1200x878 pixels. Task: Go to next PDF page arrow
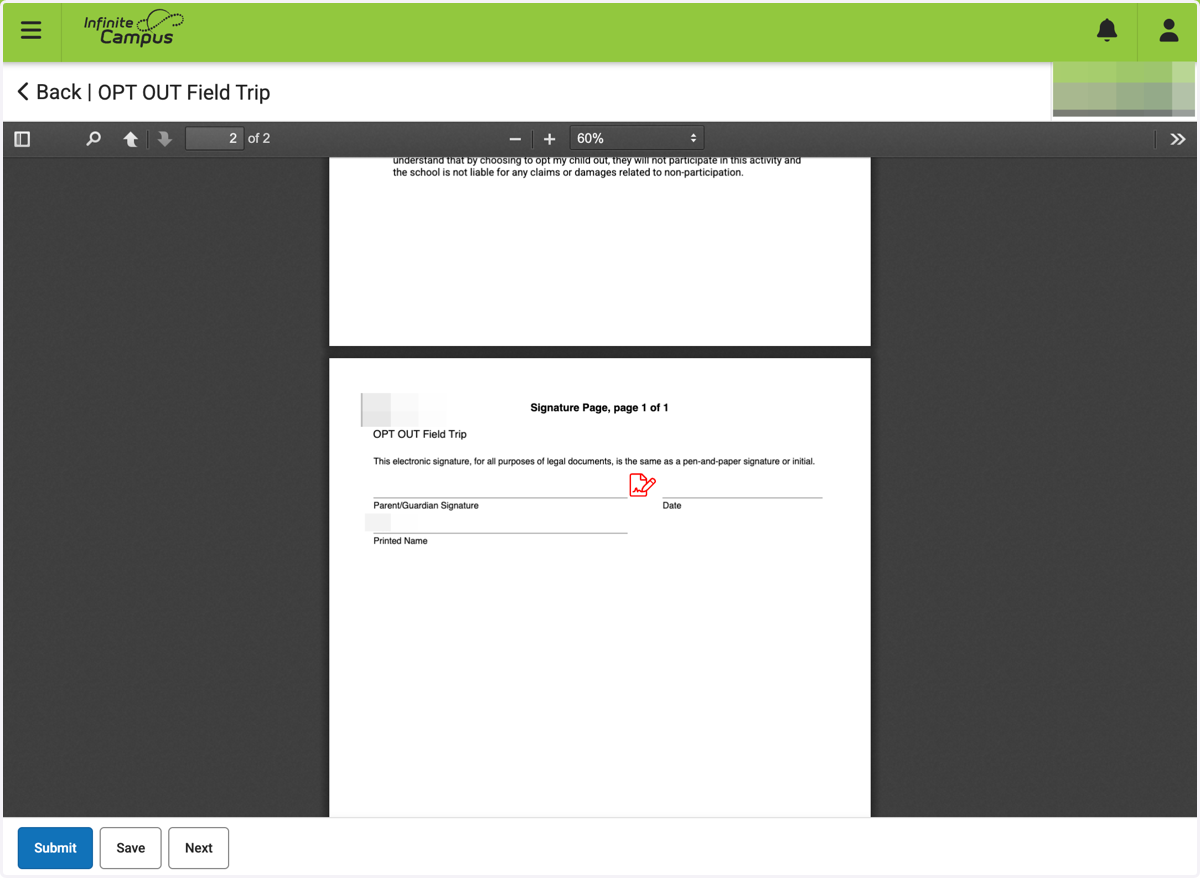point(165,139)
